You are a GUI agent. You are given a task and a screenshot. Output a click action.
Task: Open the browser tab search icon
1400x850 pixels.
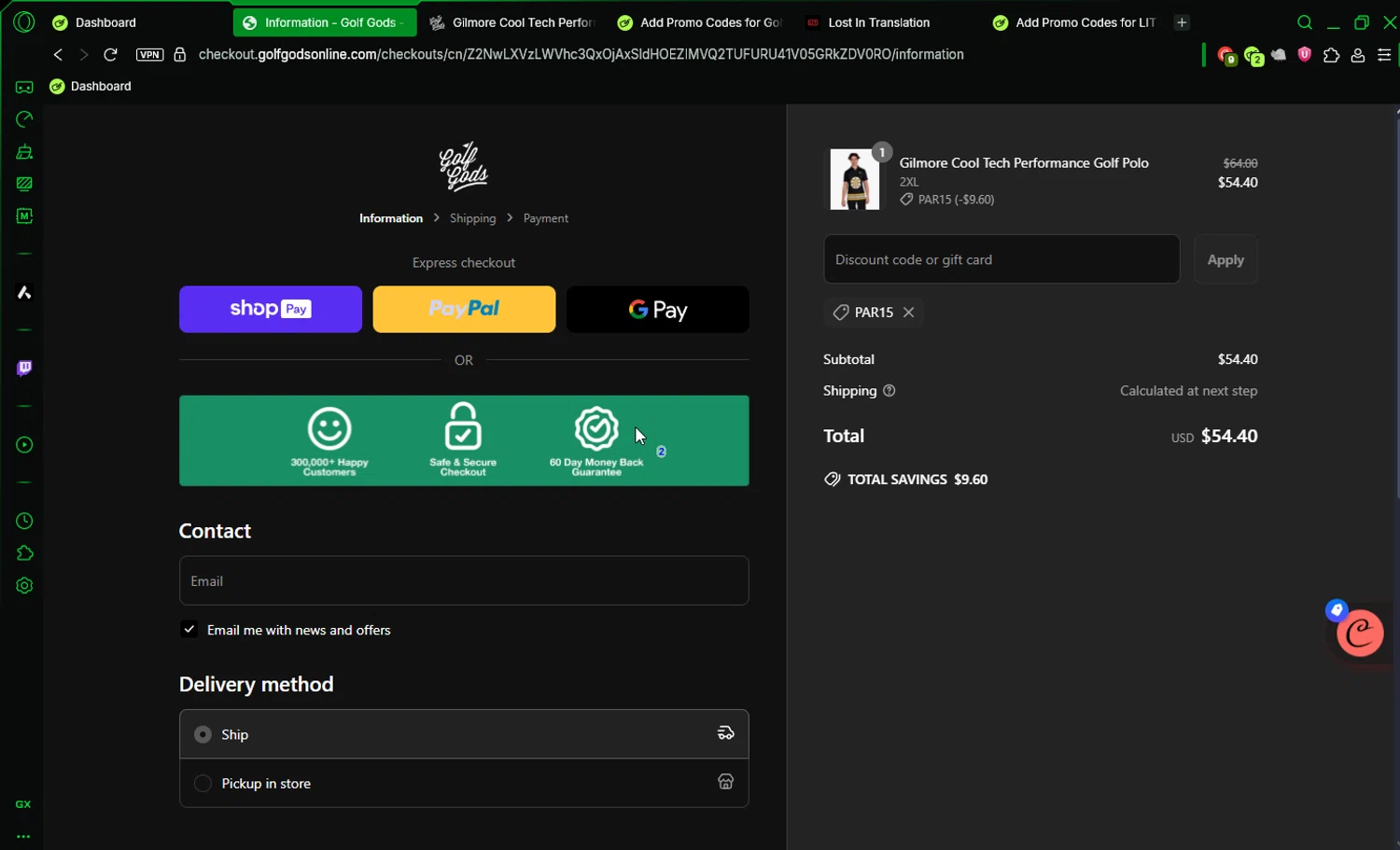pos(1305,22)
